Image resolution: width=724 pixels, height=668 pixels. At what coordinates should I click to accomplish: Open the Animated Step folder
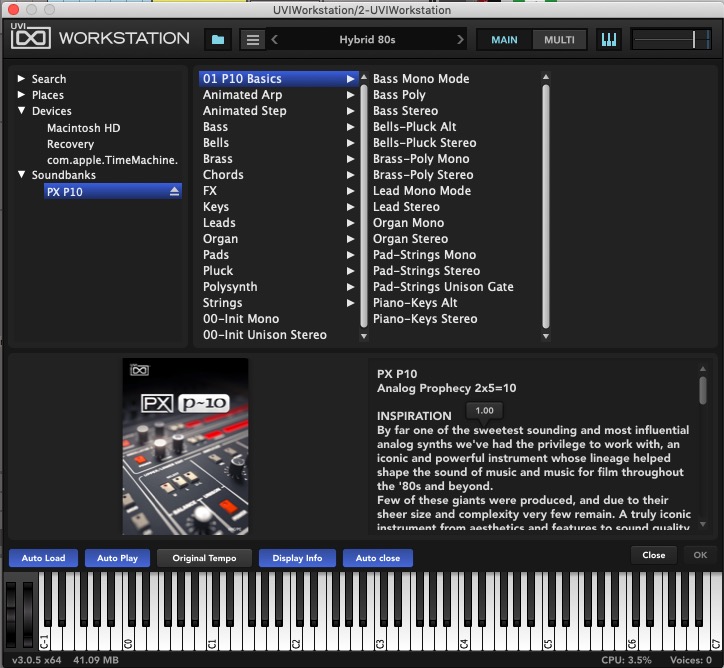click(x=279, y=111)
